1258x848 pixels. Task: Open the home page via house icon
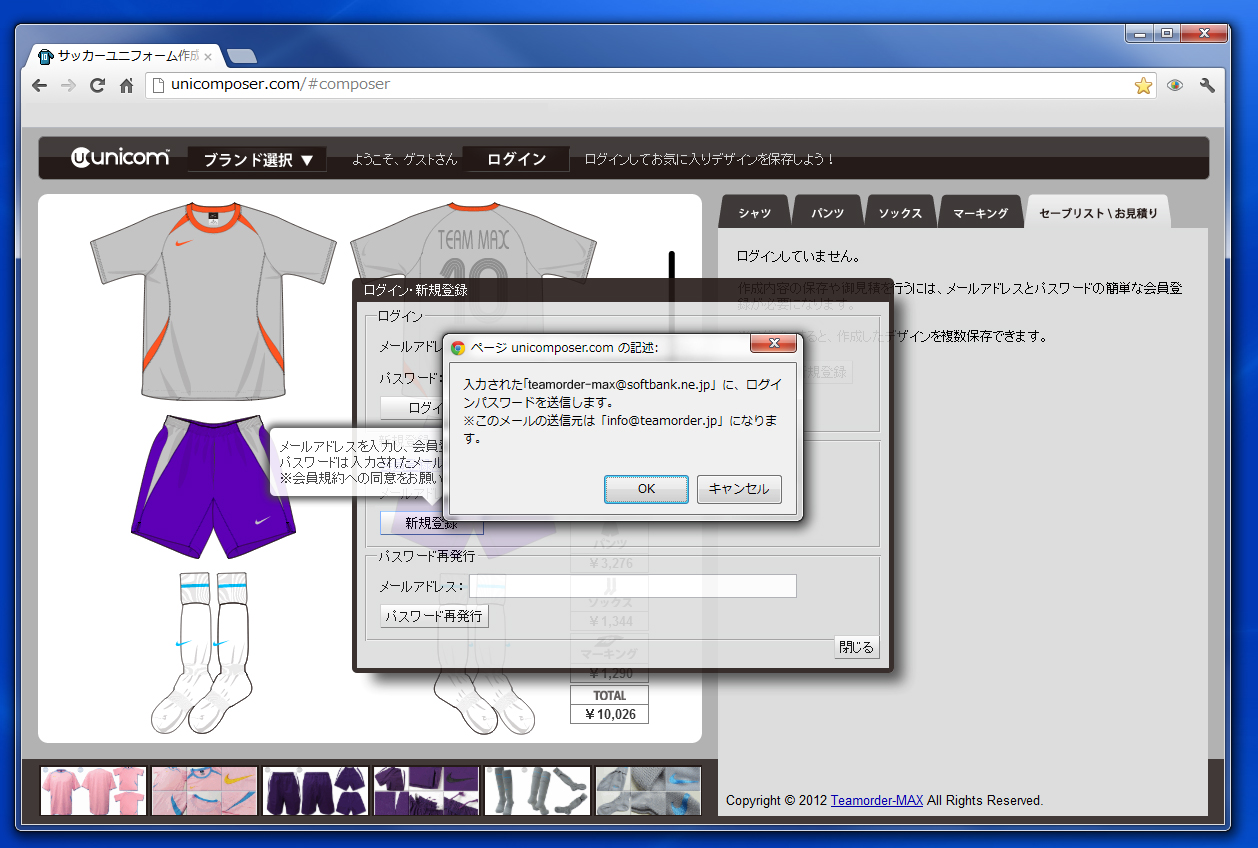(x=126, y=86)
